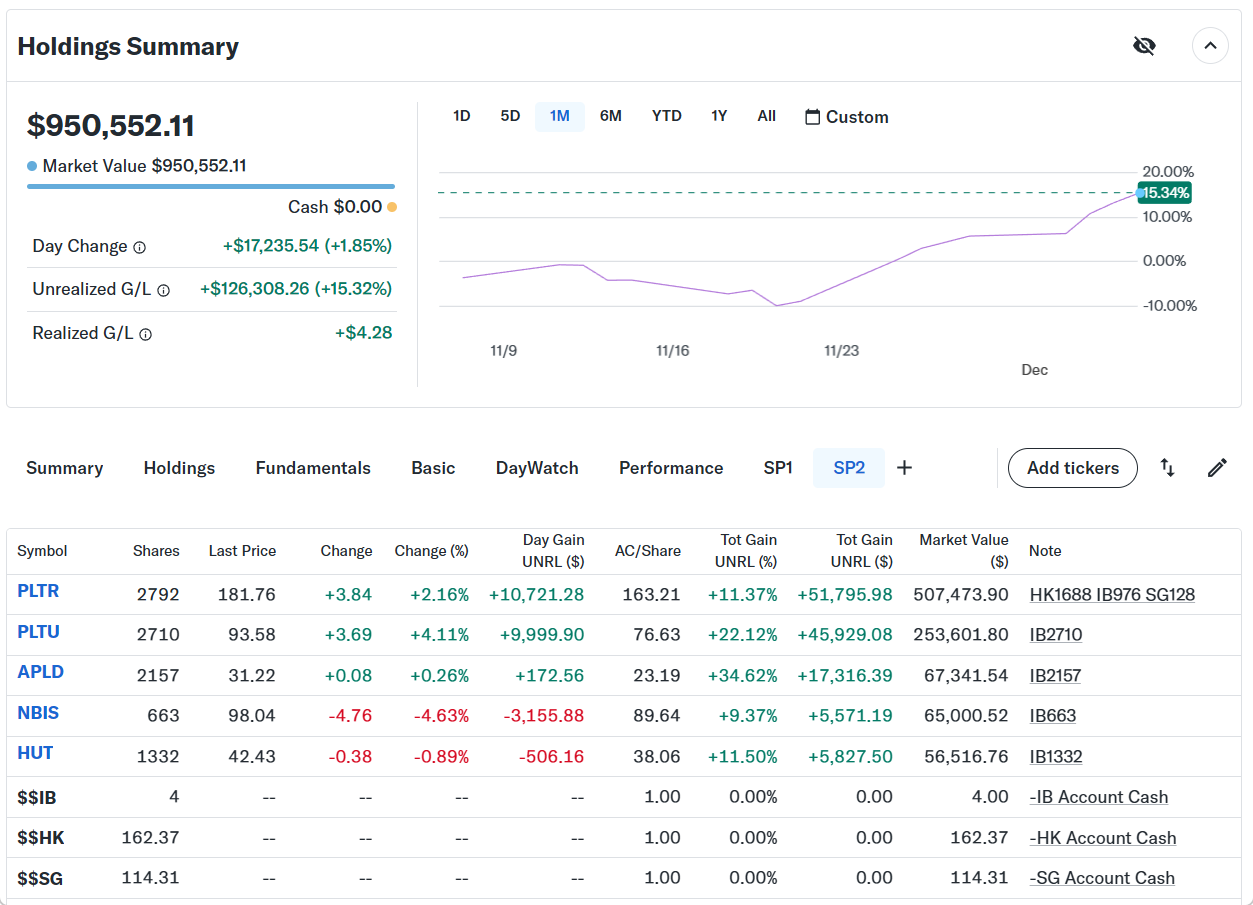Select the 6M chart range
The width and height of the screenshot is (1253, 905).
click(610, 116)
